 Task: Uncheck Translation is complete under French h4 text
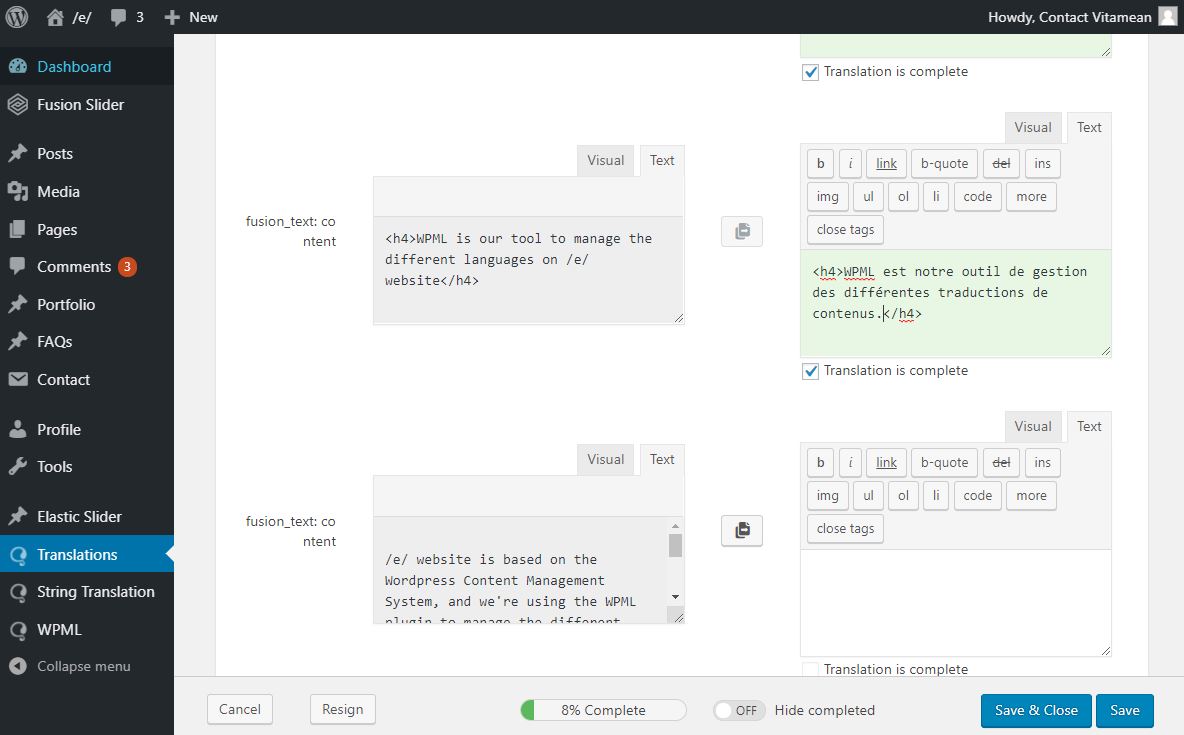point(810,372)
